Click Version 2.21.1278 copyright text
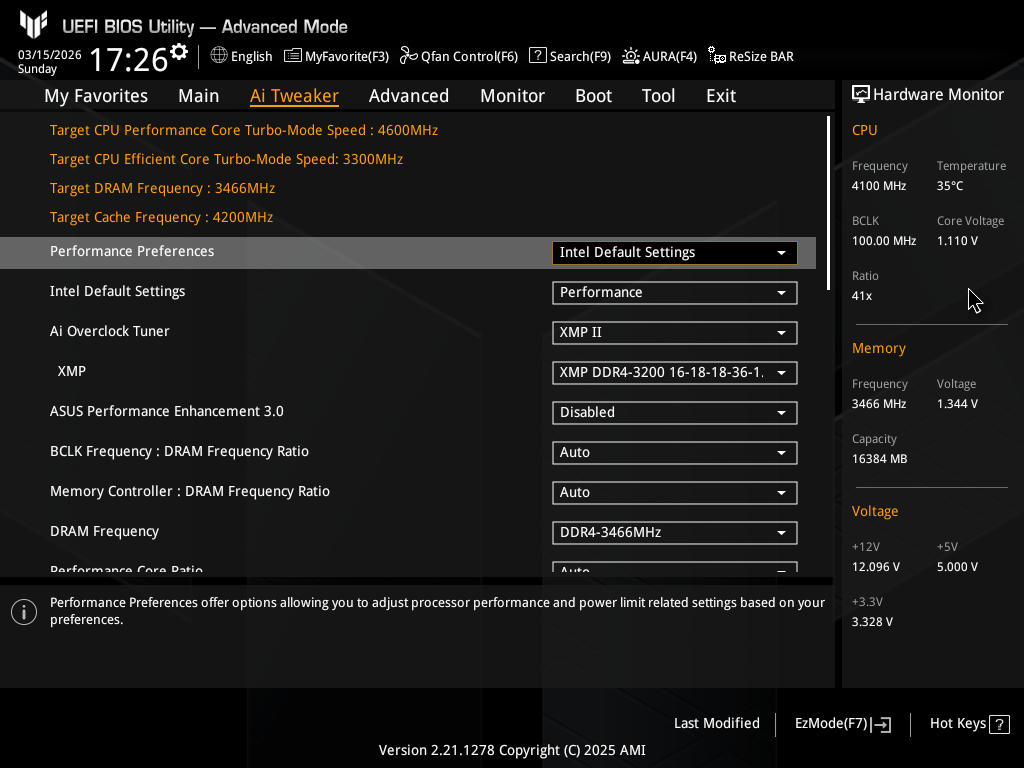The image size is (1024, 768). [x=512, y=750]
